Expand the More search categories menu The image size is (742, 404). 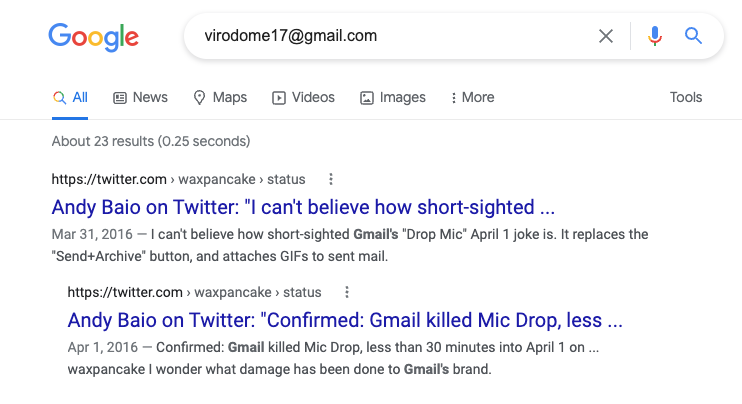click(472, 97)
